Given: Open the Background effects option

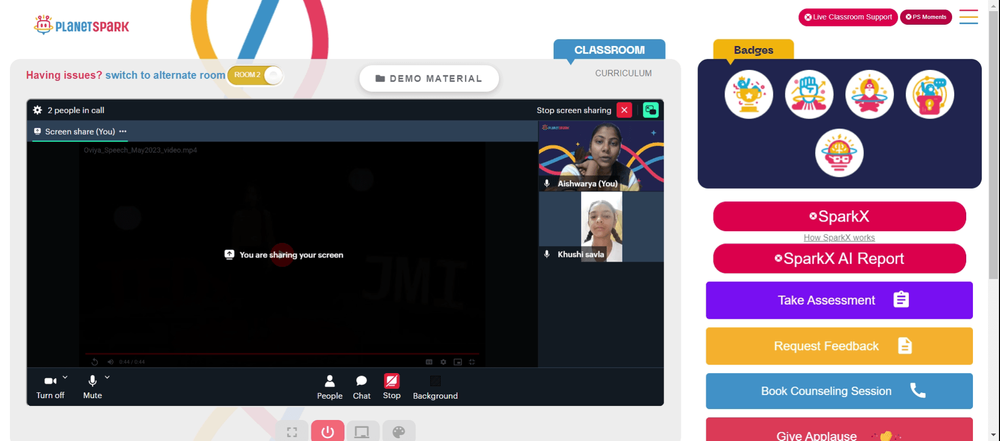Looking at the screenshot, I should point(435,387).
